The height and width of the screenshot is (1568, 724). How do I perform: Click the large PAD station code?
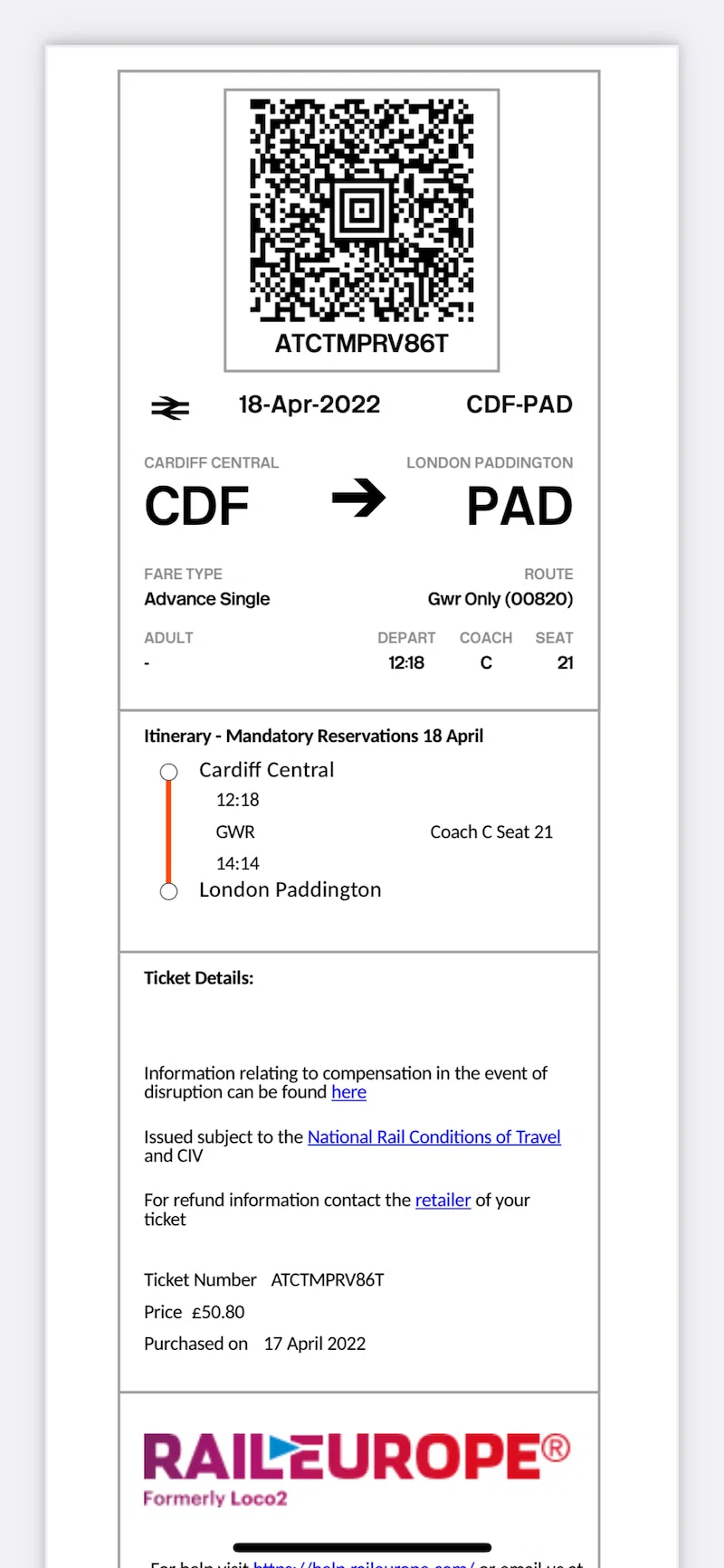coord(519,506)
